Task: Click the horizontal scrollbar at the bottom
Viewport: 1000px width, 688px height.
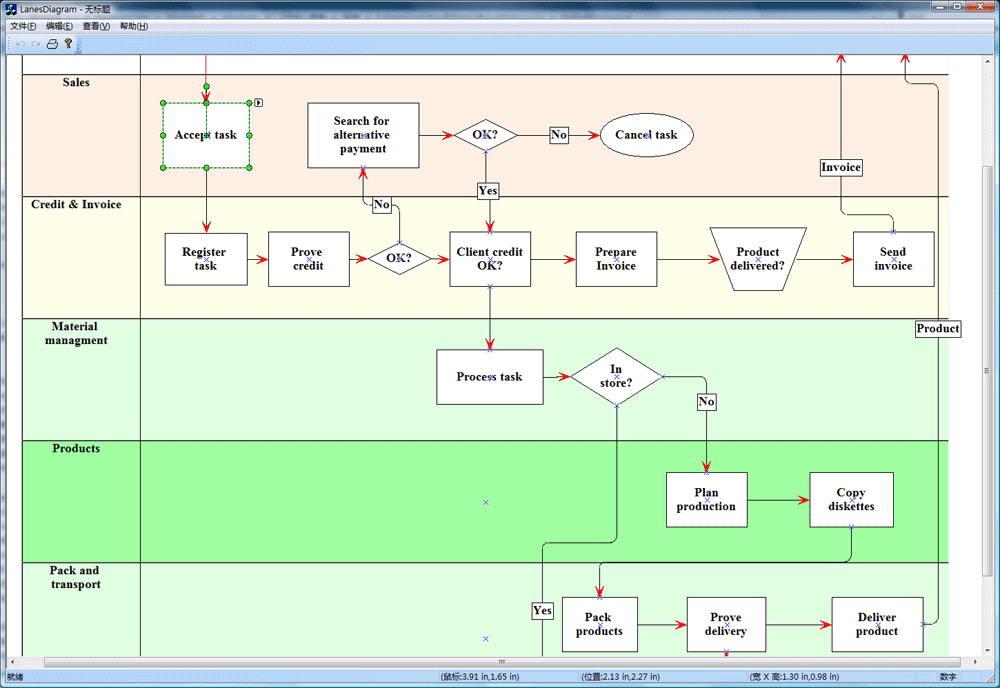Action: [x=500, y=662]
